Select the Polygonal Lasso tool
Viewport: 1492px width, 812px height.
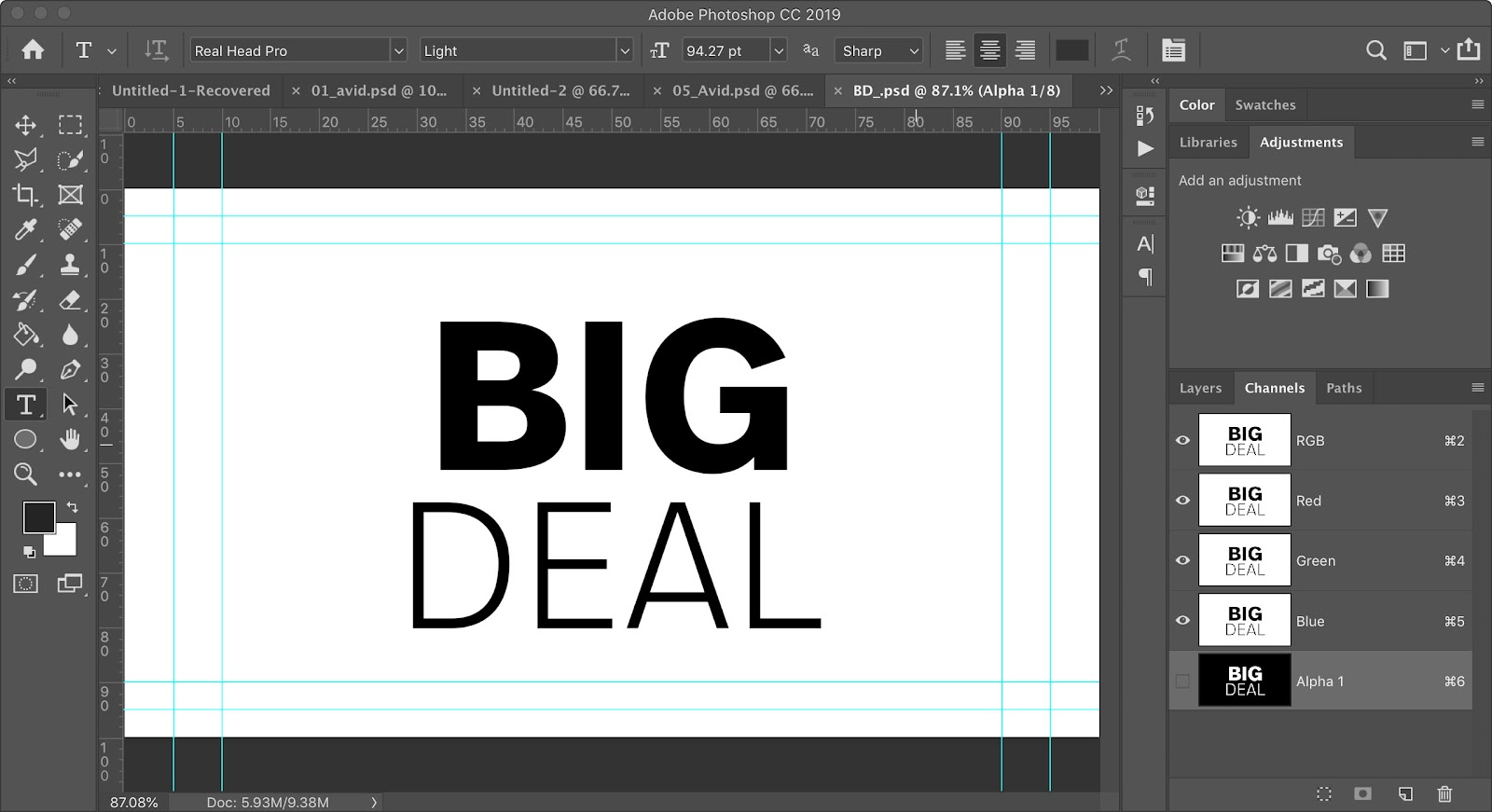pos(26,159)
